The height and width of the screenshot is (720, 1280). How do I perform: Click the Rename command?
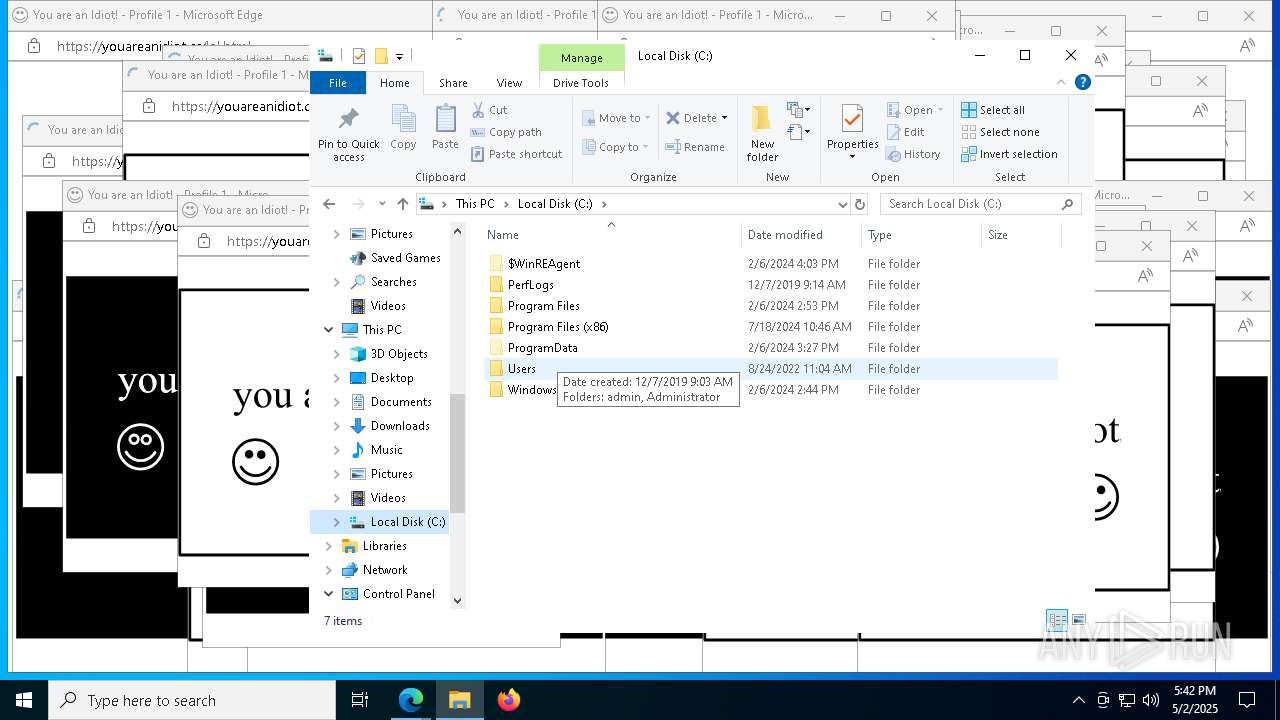tap(695, 147)
